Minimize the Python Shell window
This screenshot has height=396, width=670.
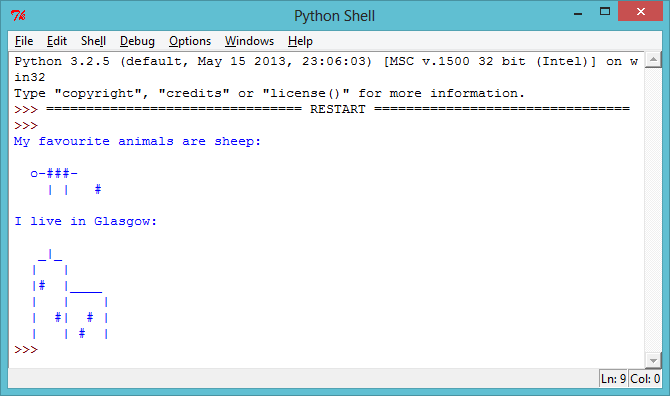click(x=578, y=13)
